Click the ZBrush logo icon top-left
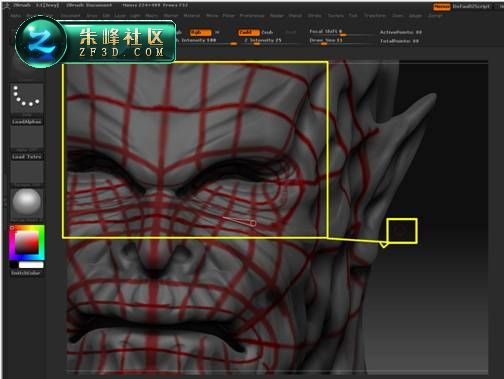 click(6, 6)
